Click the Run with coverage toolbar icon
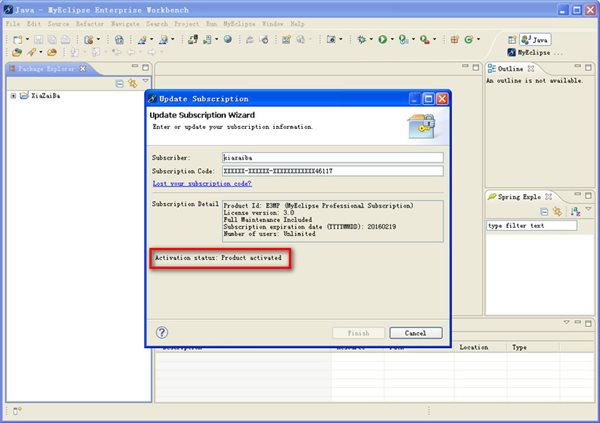Image resolution: width=600 pixels, height=423 pixels. click(x=403, y=39)
